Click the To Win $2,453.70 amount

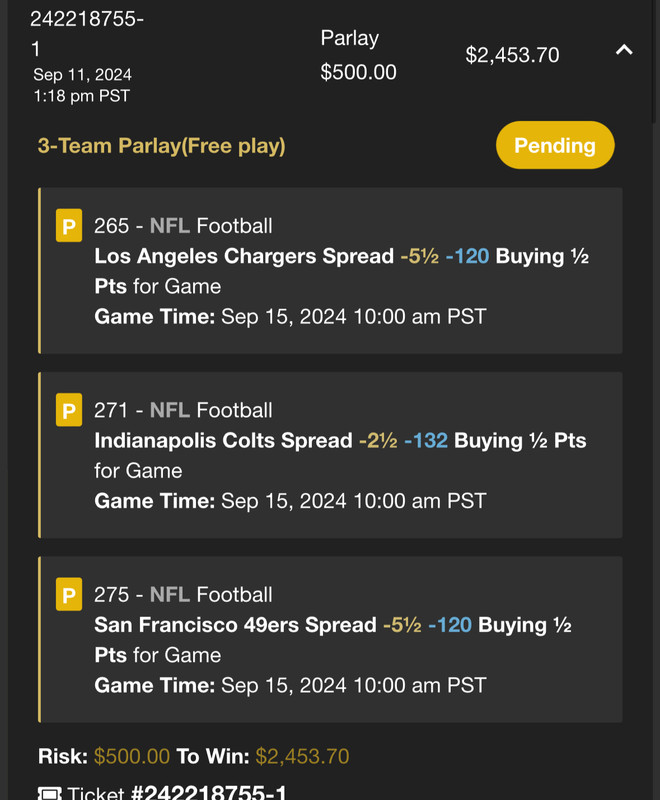pyautogui.click(x=302, y=756)
